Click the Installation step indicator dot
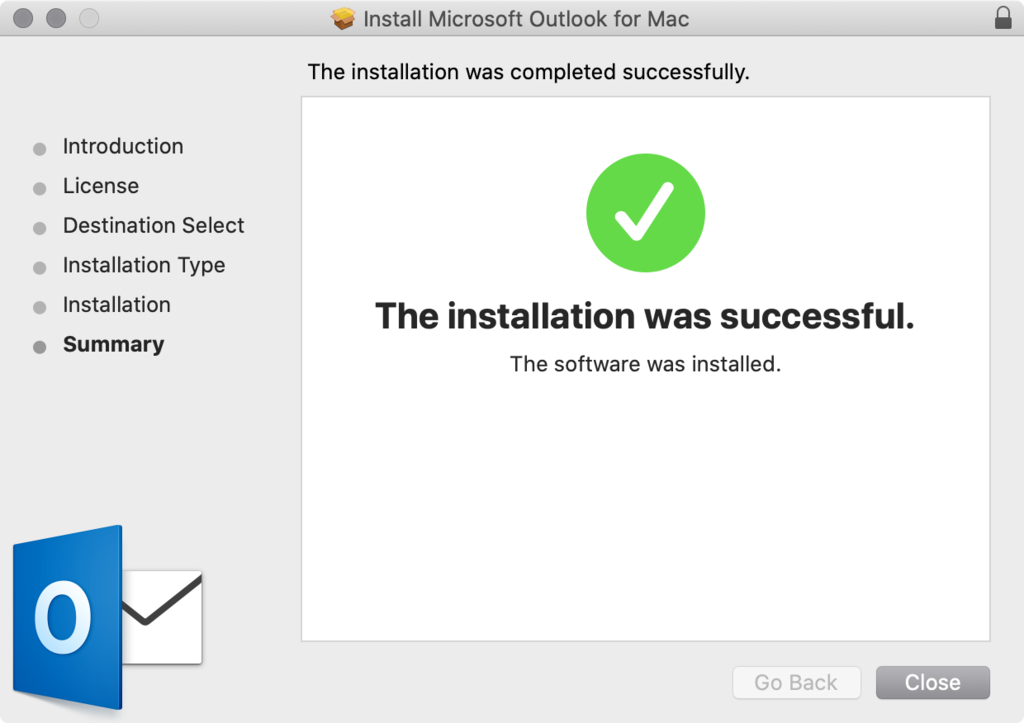Viewport: 1024px width, 723px height. click(38, 306)
